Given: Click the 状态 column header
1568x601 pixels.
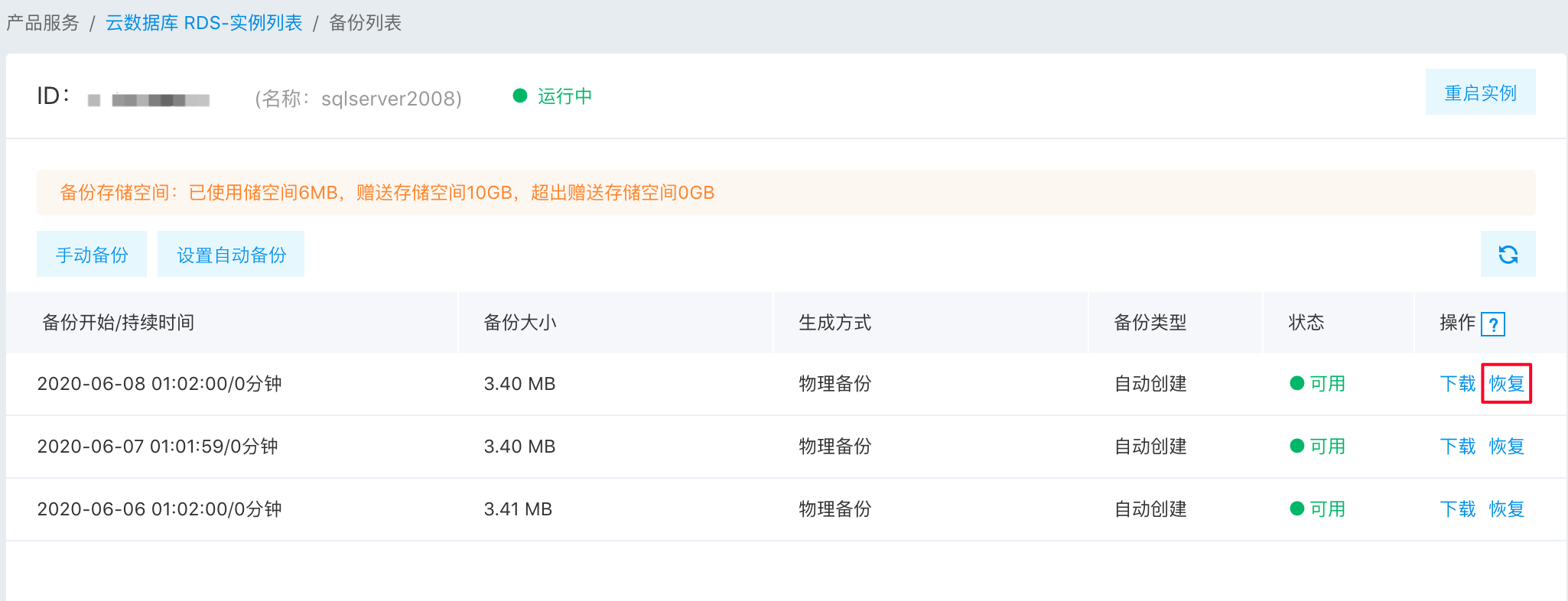Looking at the screenshot, I should (x=1306, y=323).
